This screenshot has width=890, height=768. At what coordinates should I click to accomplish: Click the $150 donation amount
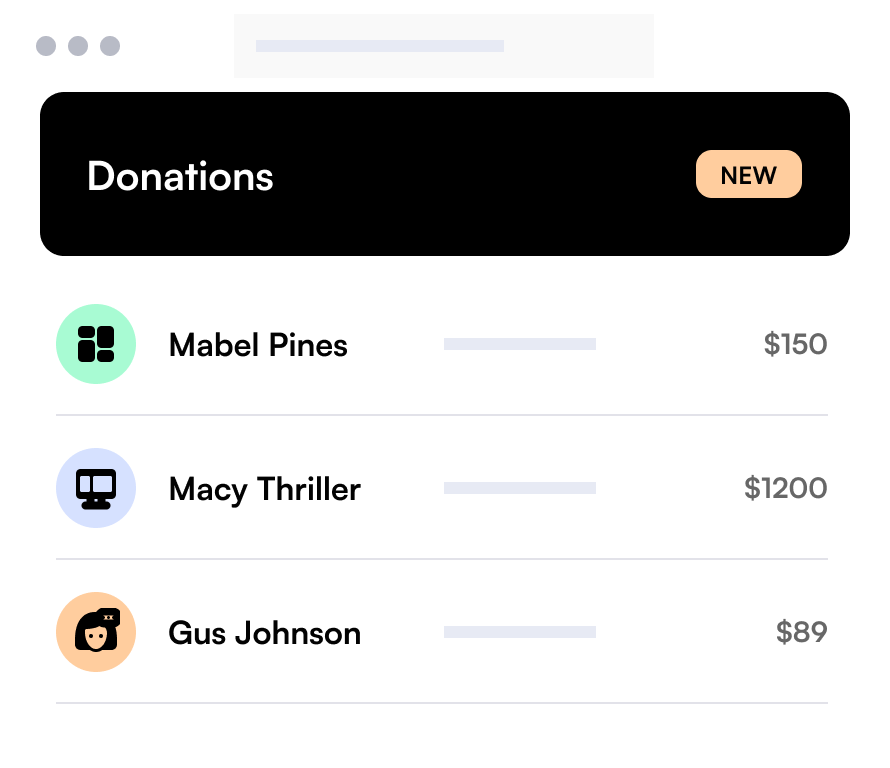click(x=795, y=344)
